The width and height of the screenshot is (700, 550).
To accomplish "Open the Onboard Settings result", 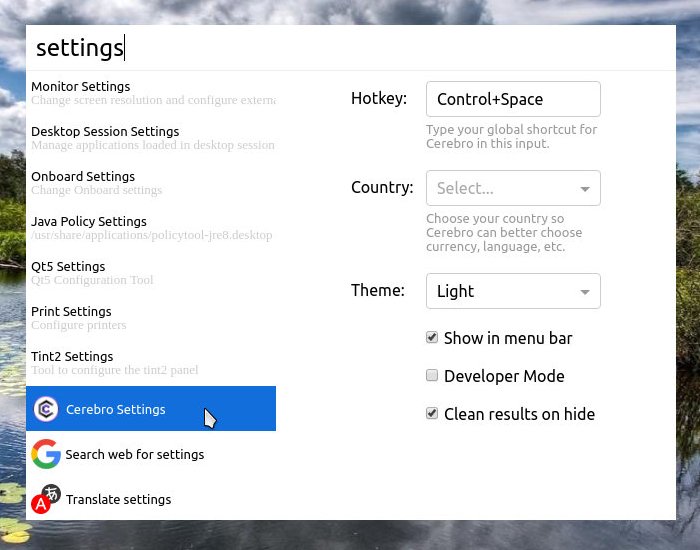I will pos(151,183).
